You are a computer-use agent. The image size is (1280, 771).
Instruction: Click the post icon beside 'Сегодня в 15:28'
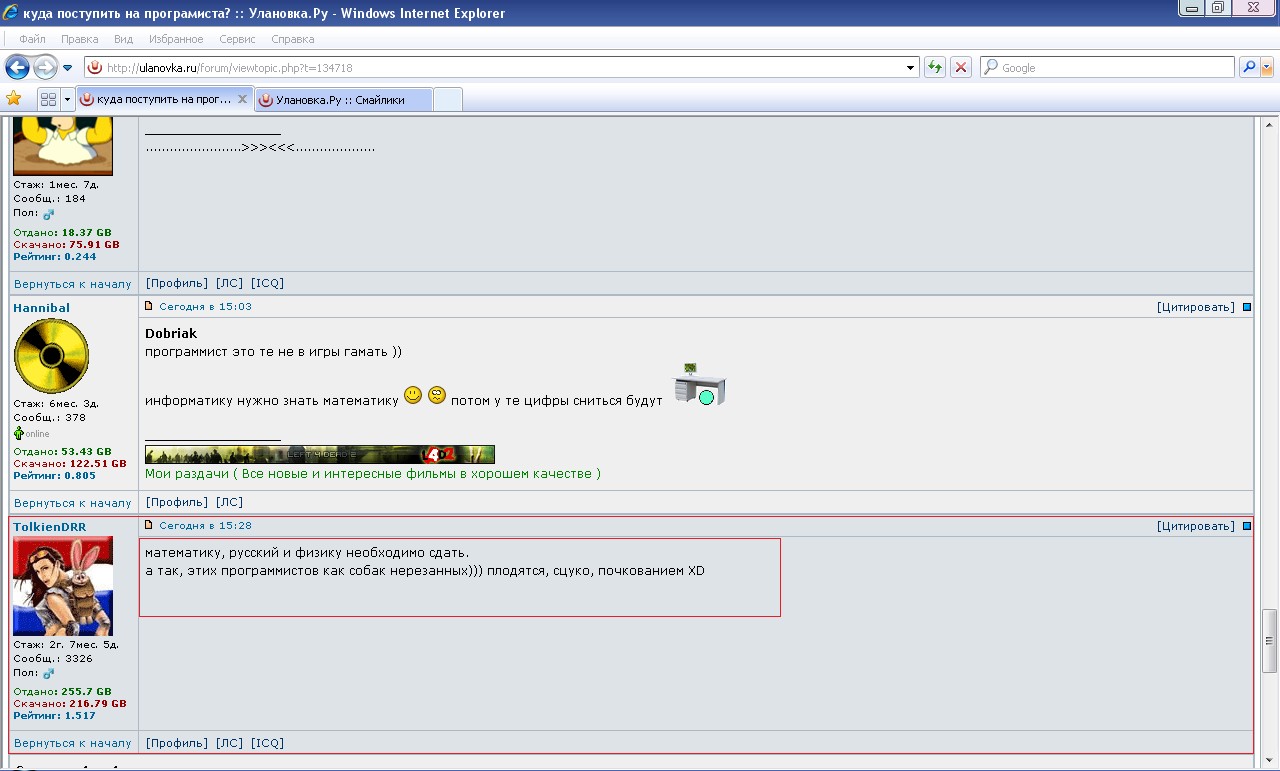pyautogui.click(x=150, y=525)
